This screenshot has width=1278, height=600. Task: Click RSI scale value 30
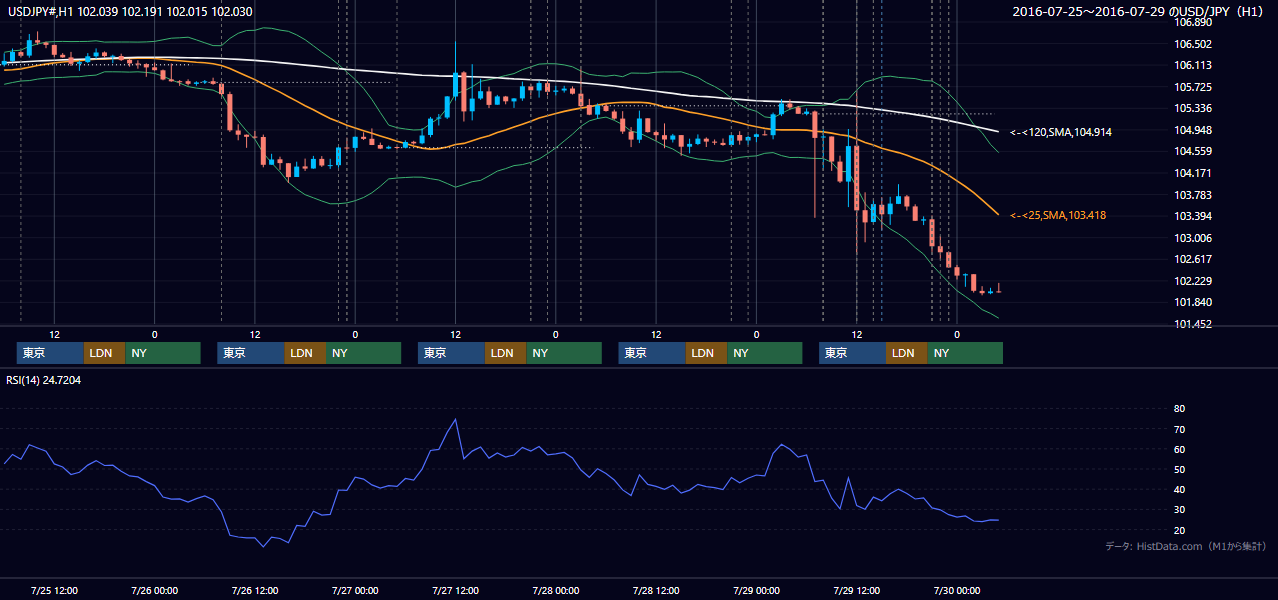[x=1179, y=509]
